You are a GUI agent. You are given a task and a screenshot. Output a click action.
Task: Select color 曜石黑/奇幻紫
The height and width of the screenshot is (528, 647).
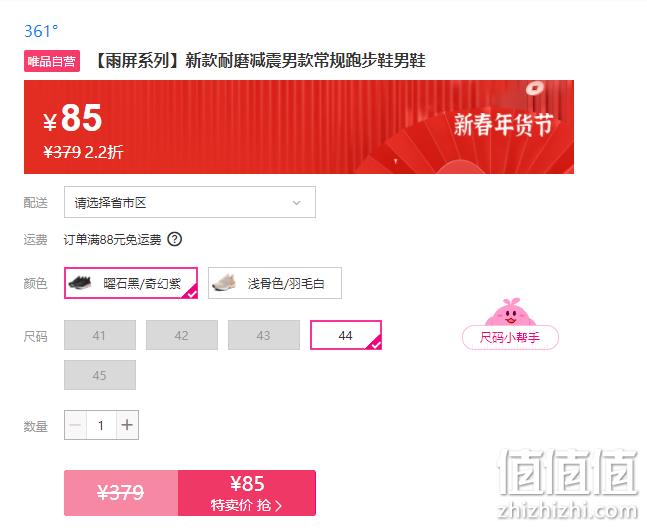(x=131, y=283)
